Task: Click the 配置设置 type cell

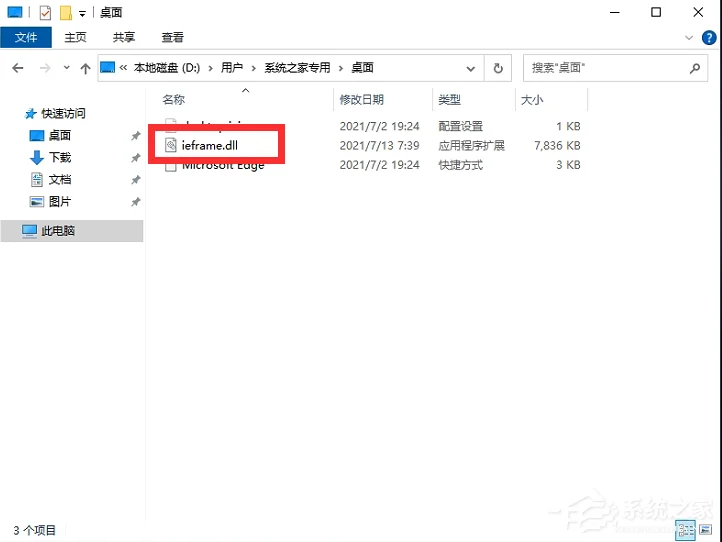Action: click(x=460, y=126)
